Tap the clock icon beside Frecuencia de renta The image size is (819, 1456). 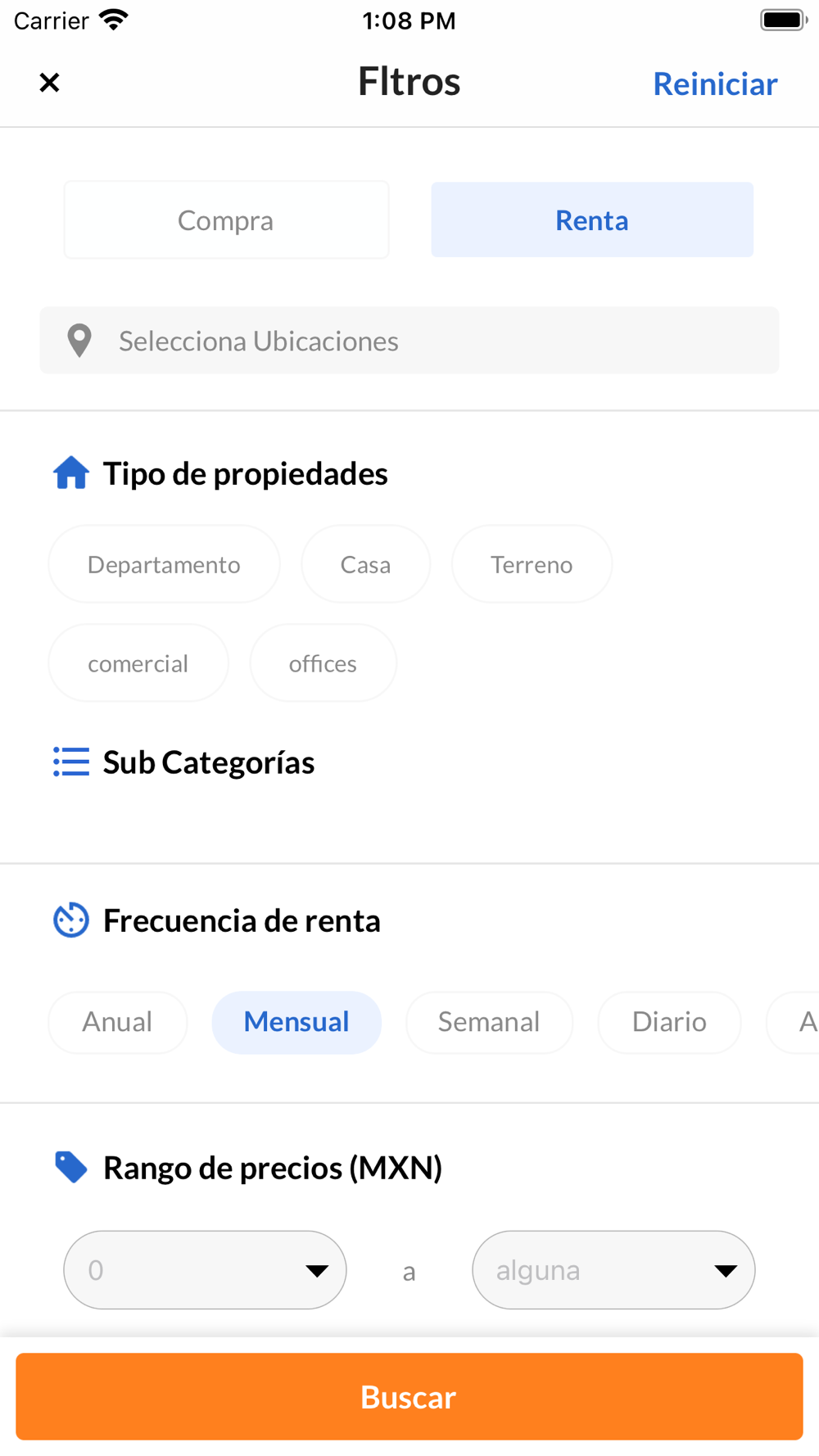[x=71, y=920]
